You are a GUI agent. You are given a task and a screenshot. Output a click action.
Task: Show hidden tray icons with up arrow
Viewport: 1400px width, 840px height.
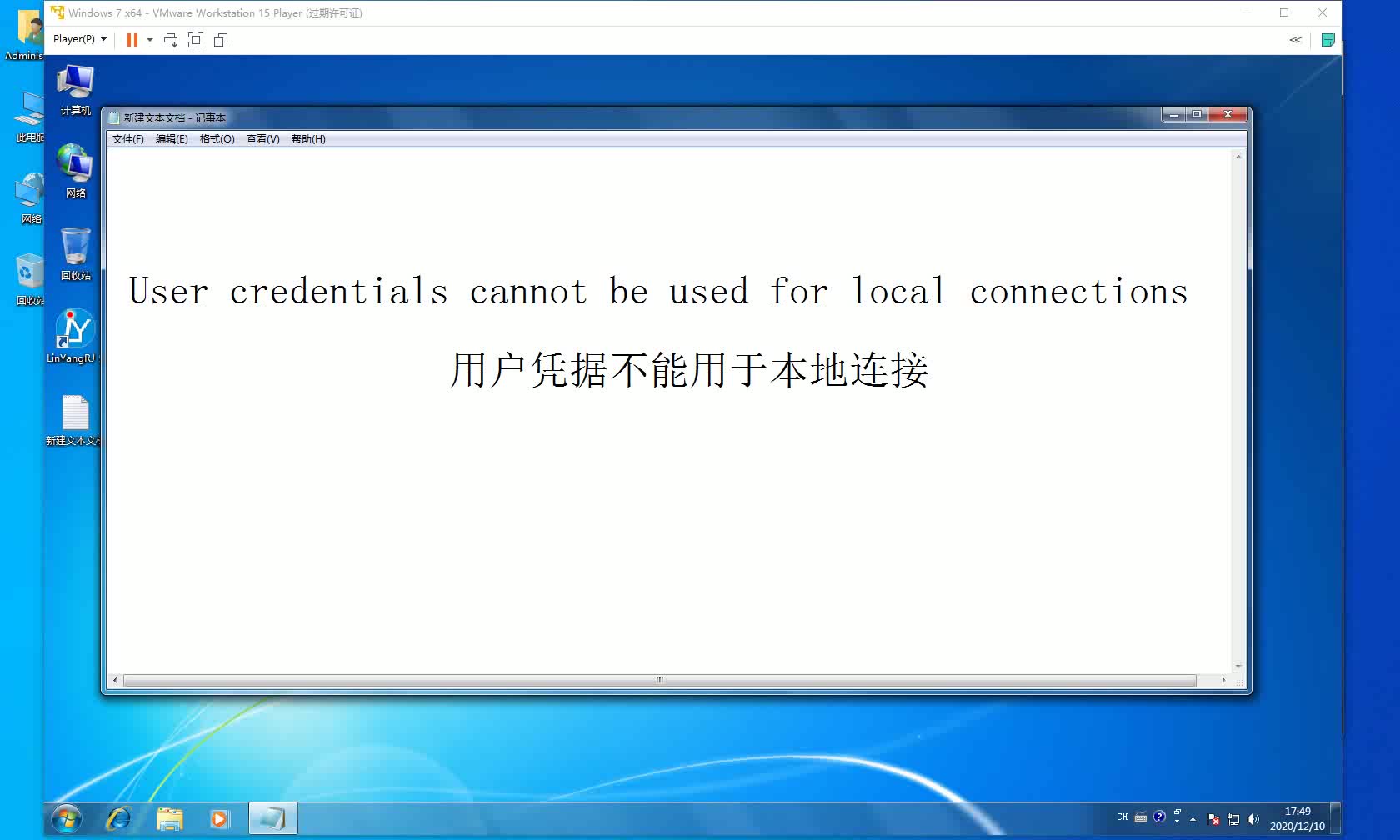1192,819
